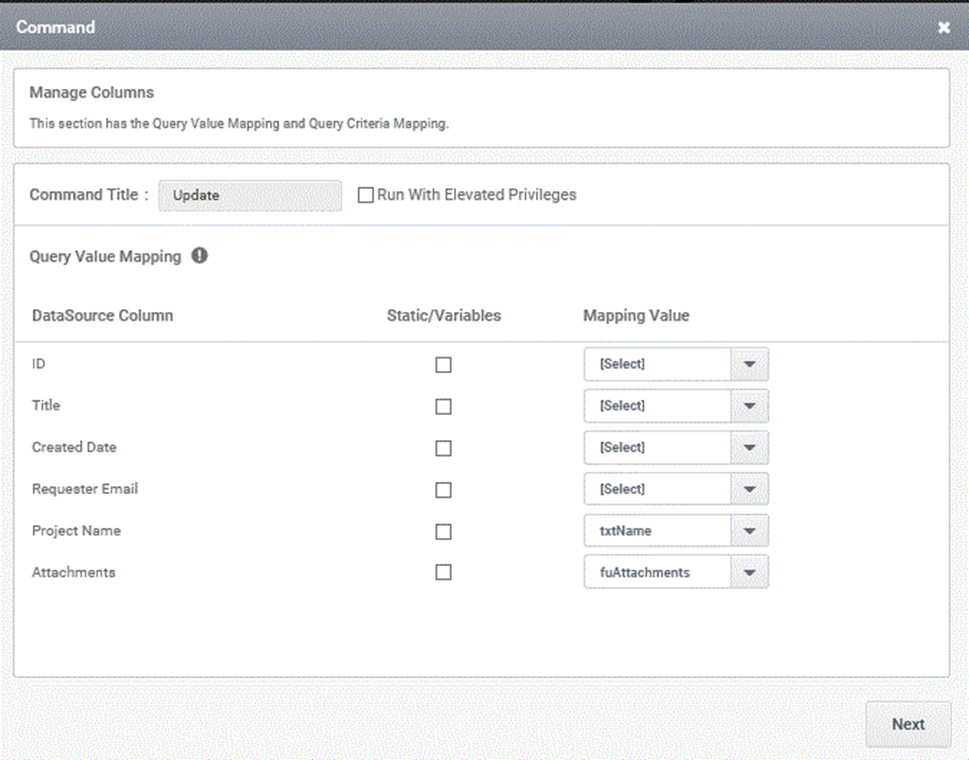Select Static/Variables checkbox for Project Name
The height and width of the screenshot is (760, 969).
click(443, 531)
